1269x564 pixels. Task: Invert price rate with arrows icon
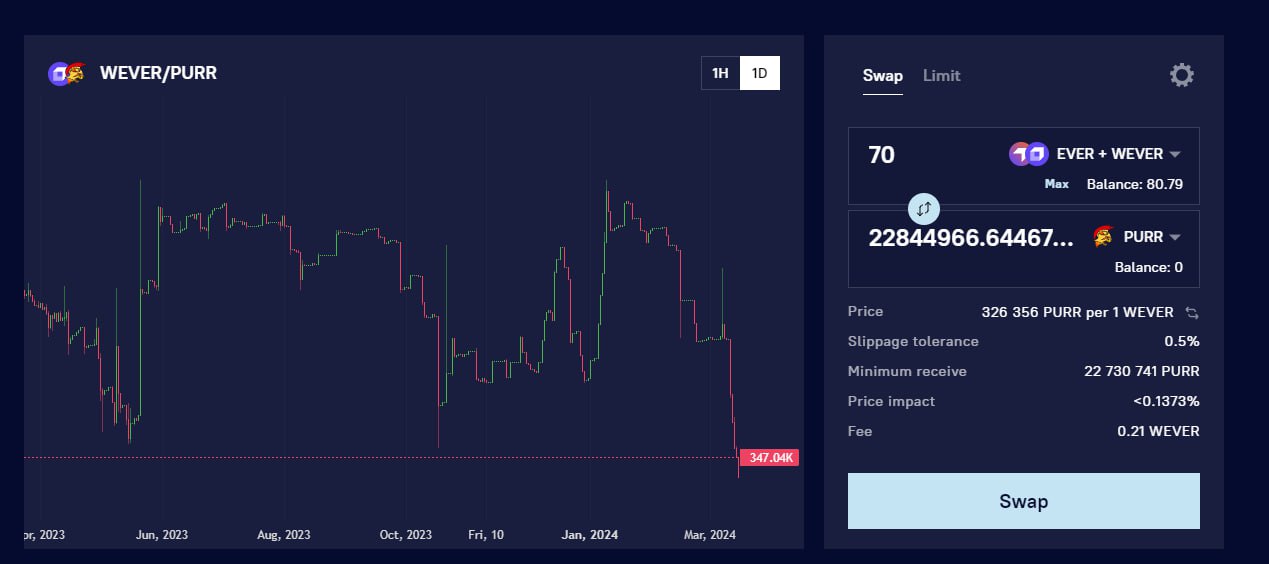(x=1191, y=312)
